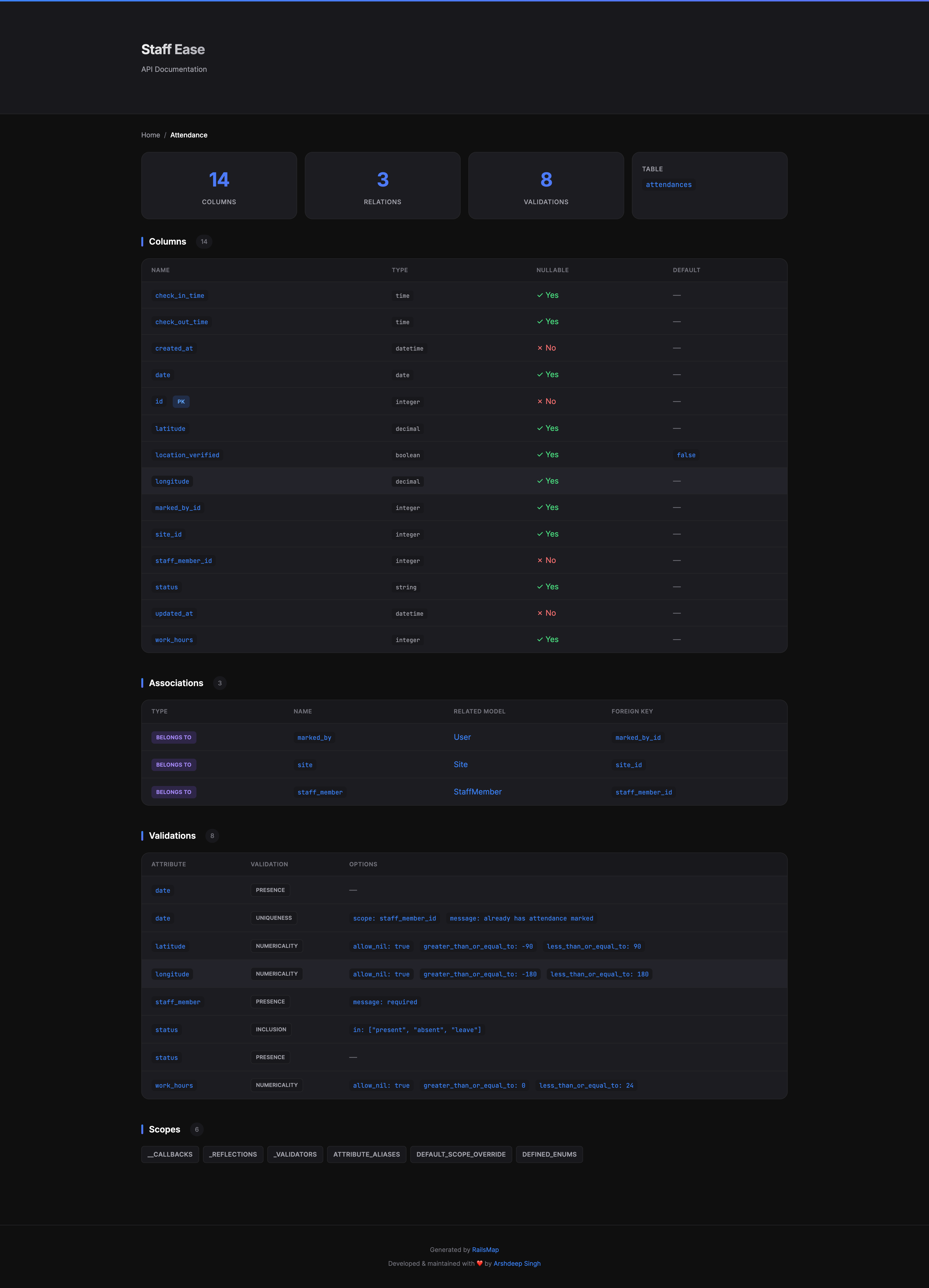Click the Staff Ease title

click(173, 49)
